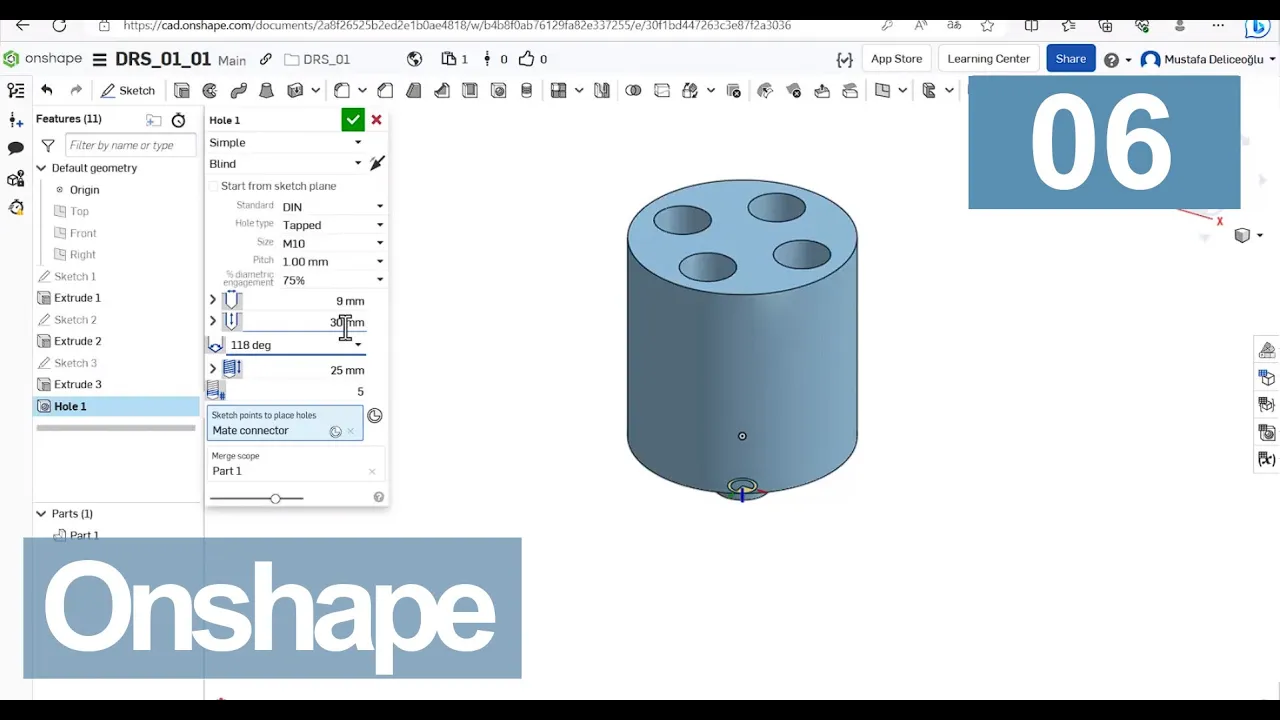Viewport: 1280px width, 720px height.
Task: Open the help menu dropdown arrow
Action: (x=1129, y=60)
